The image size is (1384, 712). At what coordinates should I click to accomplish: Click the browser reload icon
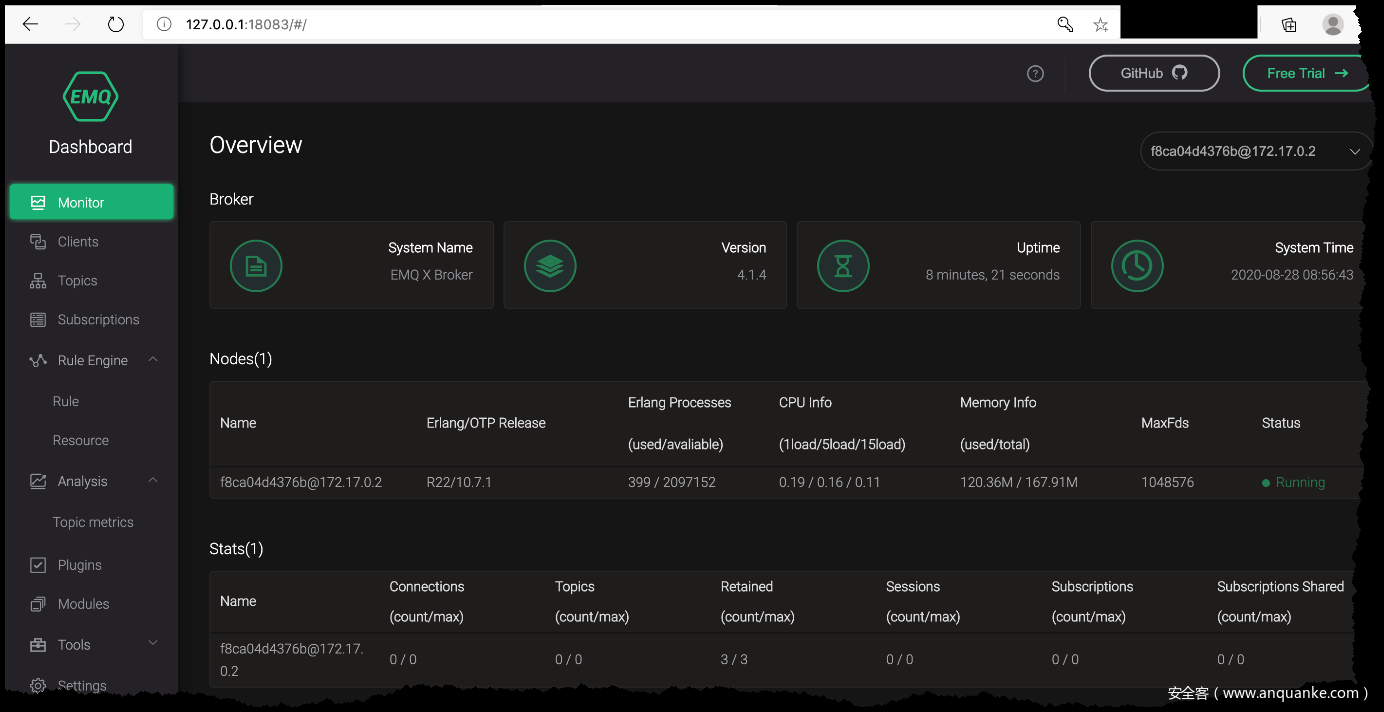116,24
